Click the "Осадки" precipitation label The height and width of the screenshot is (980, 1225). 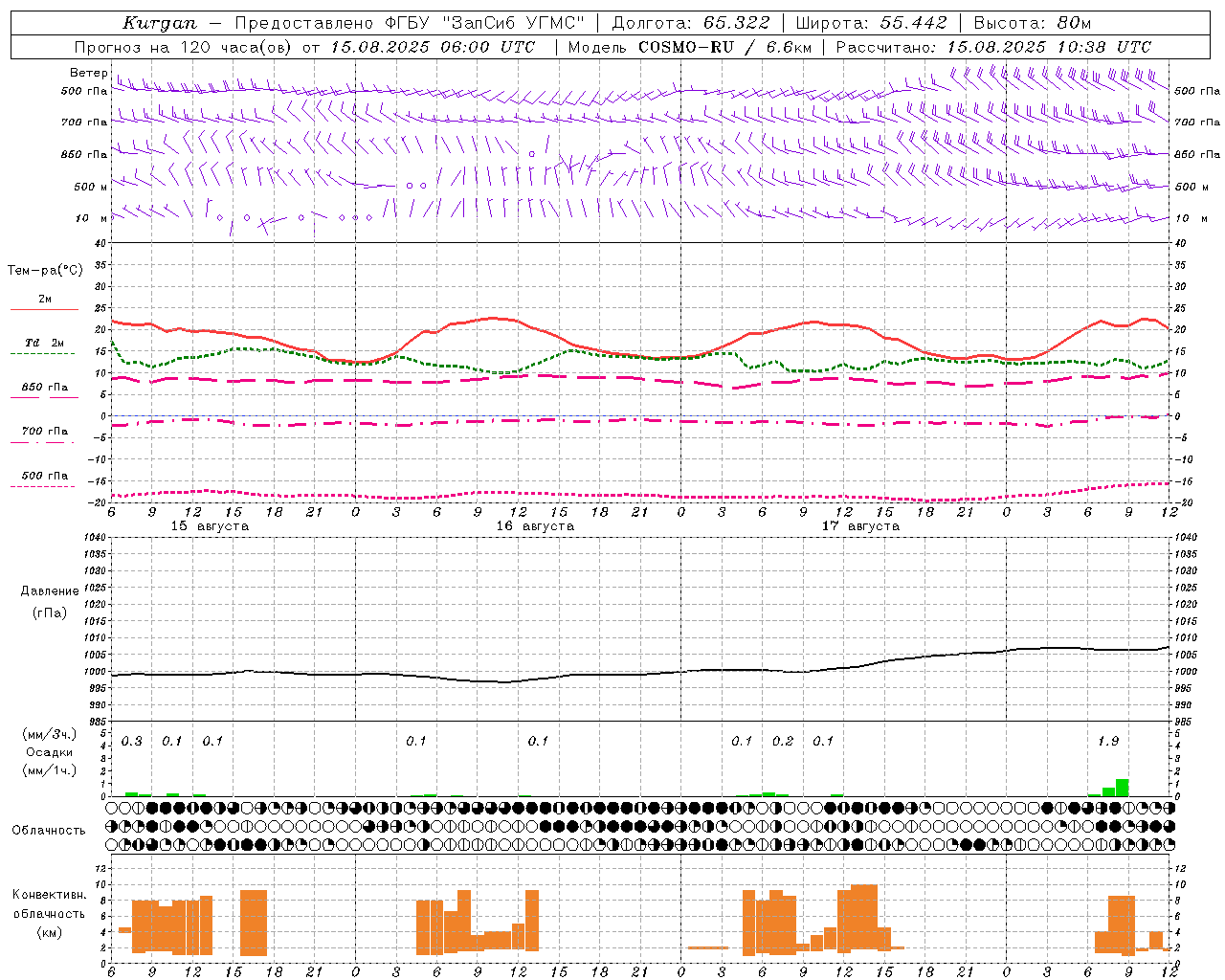pyautogui.click(x=49, y=752)
